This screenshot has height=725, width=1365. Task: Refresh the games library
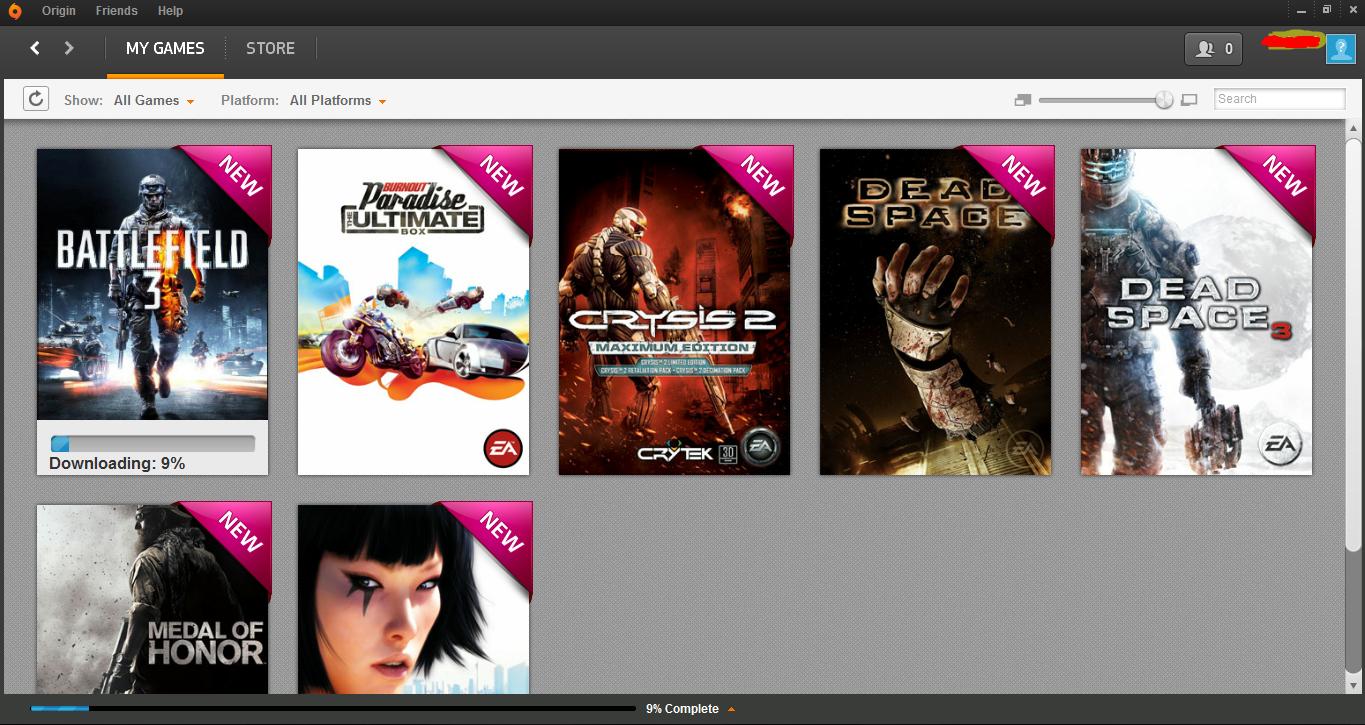point(36,99)
